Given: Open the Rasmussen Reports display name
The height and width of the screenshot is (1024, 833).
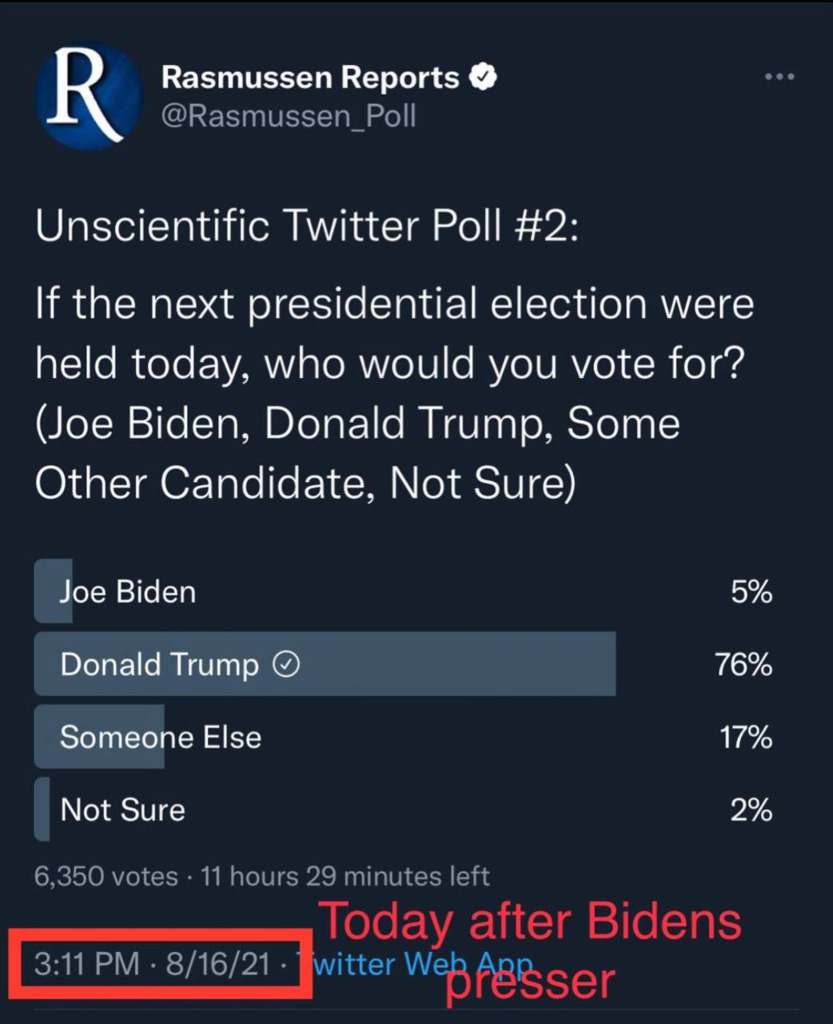Looking at the screenshot, I should (310, 77).
